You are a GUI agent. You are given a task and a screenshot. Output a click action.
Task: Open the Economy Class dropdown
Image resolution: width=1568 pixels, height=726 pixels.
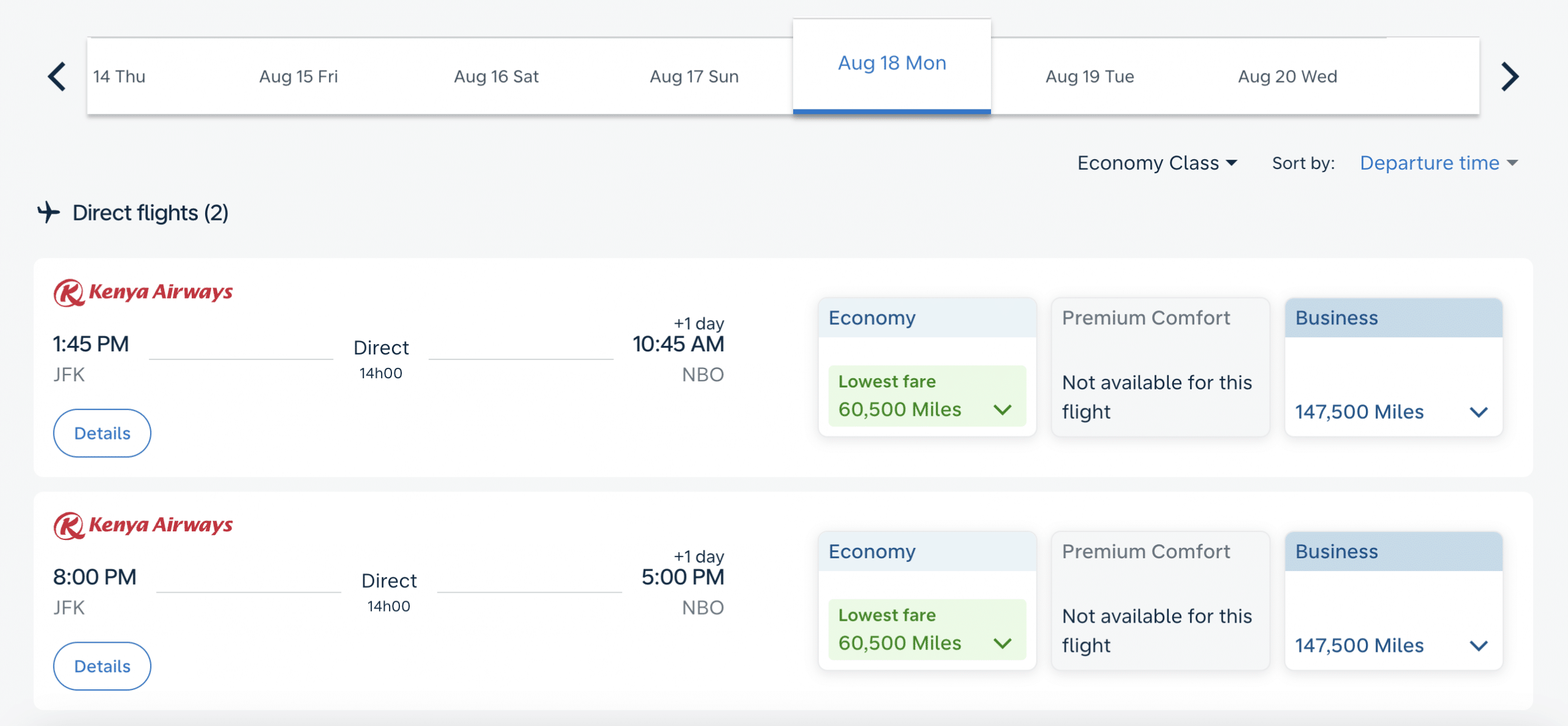click(1157, 163)
